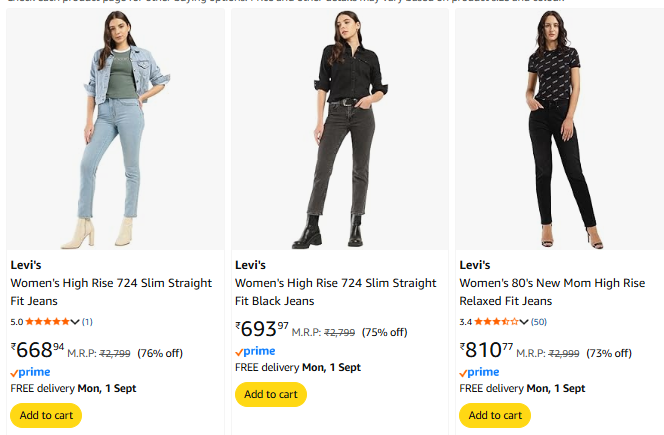View the single review count (1)
Image resolution: width=664 pixels, height=435 pixels.
[x=87, y=322]
